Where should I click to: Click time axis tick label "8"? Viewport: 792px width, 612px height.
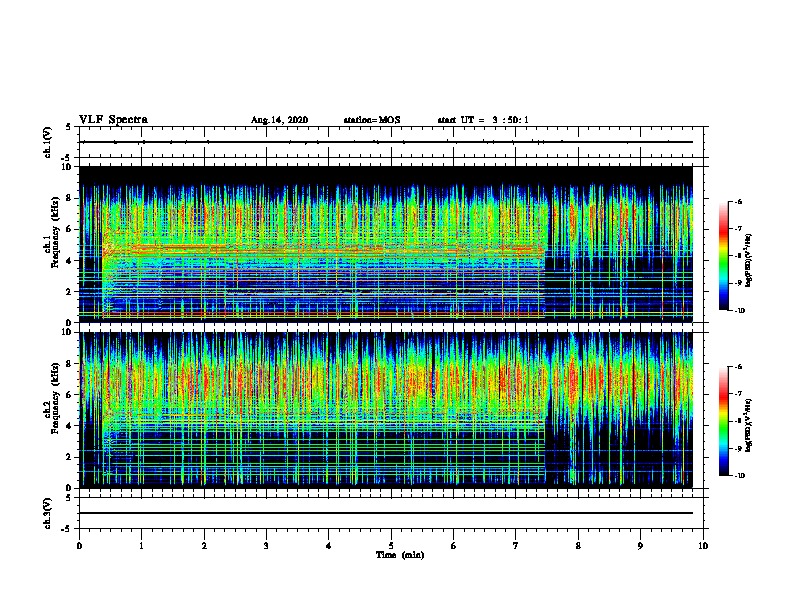(x=578, y=546)
